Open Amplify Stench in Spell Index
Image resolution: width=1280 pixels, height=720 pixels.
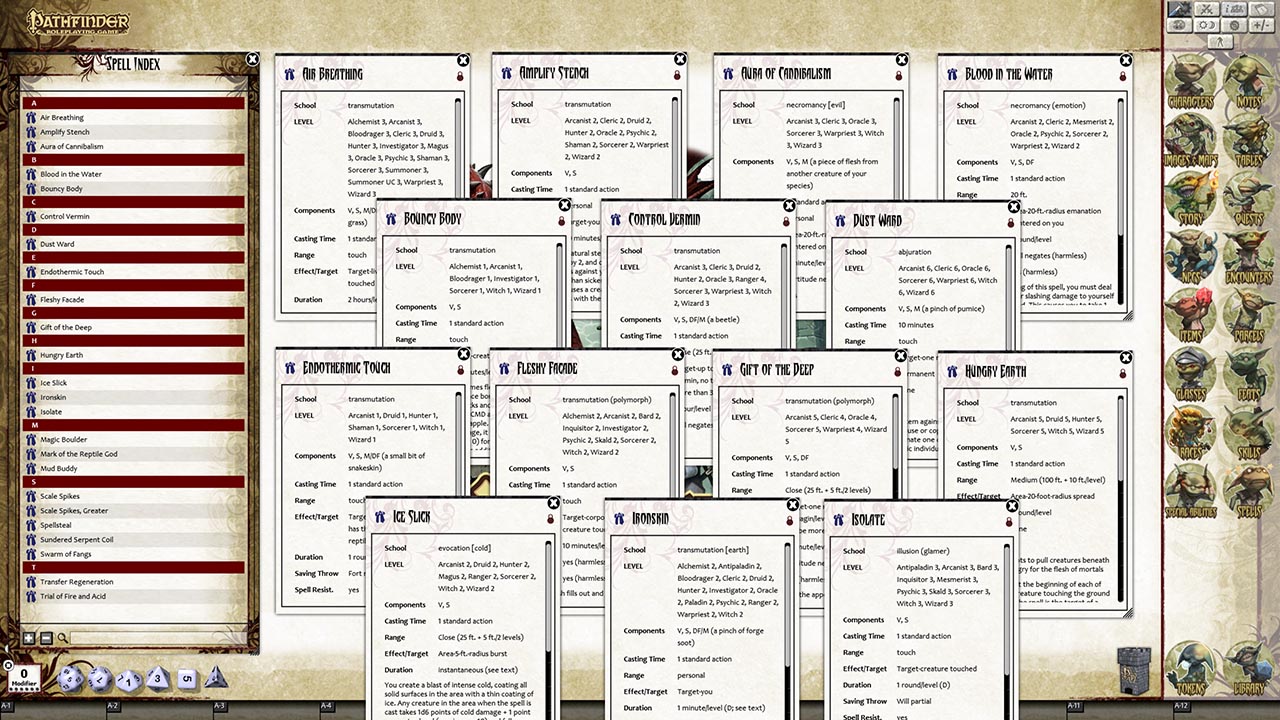pyautogui.click(x=133, y=132)
